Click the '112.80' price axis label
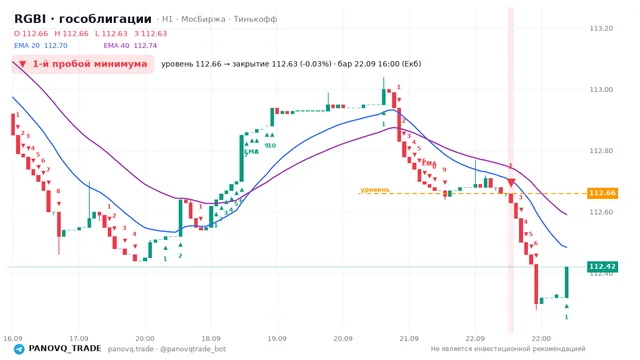Screen dimensions: 640x360 601,151
